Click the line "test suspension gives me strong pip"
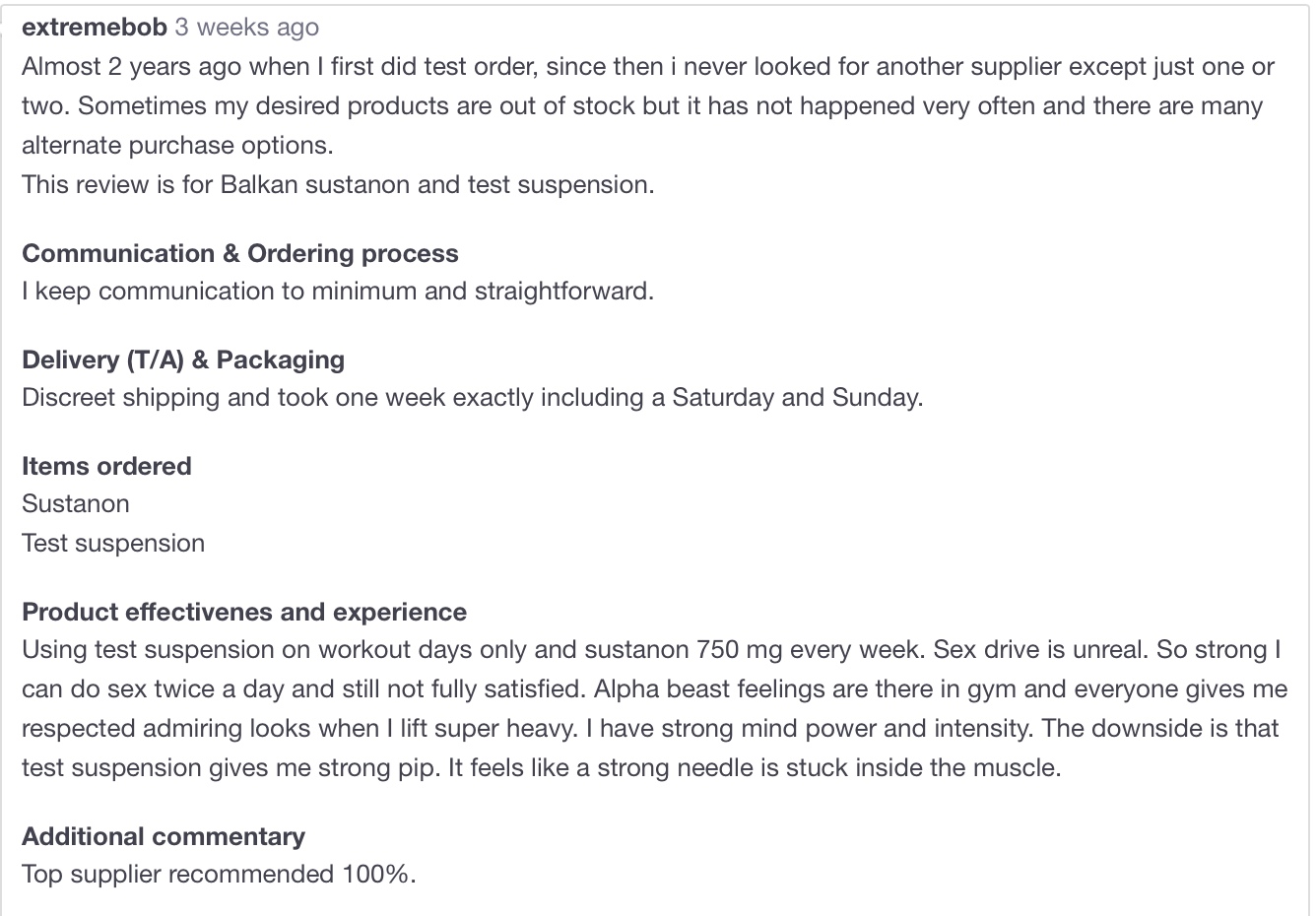 [542, 767]
